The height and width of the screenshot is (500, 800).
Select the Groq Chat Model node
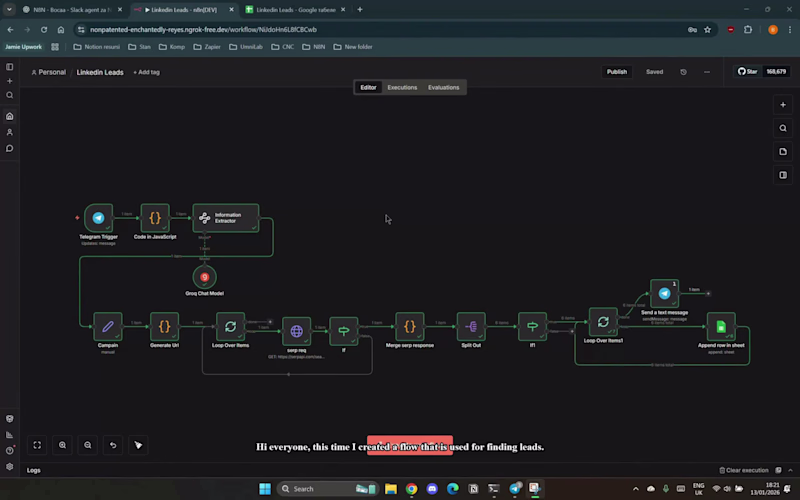pos(205,277)
